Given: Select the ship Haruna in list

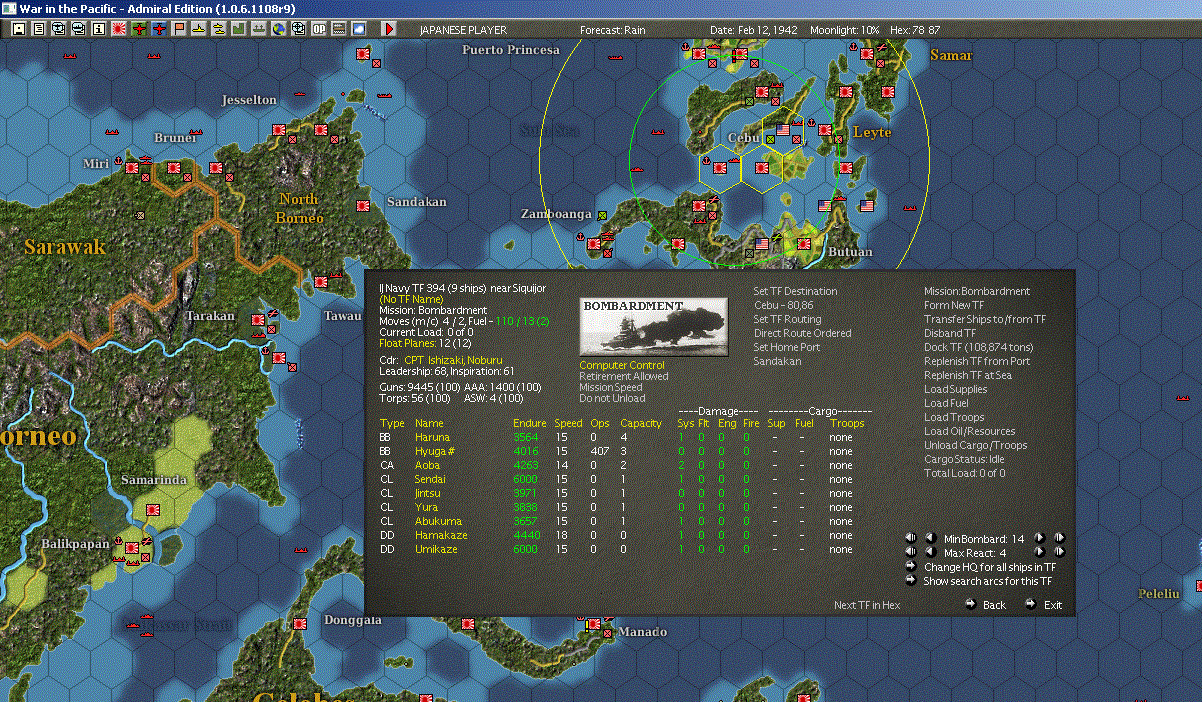Looking at the screenshot, I should point(432,438).
